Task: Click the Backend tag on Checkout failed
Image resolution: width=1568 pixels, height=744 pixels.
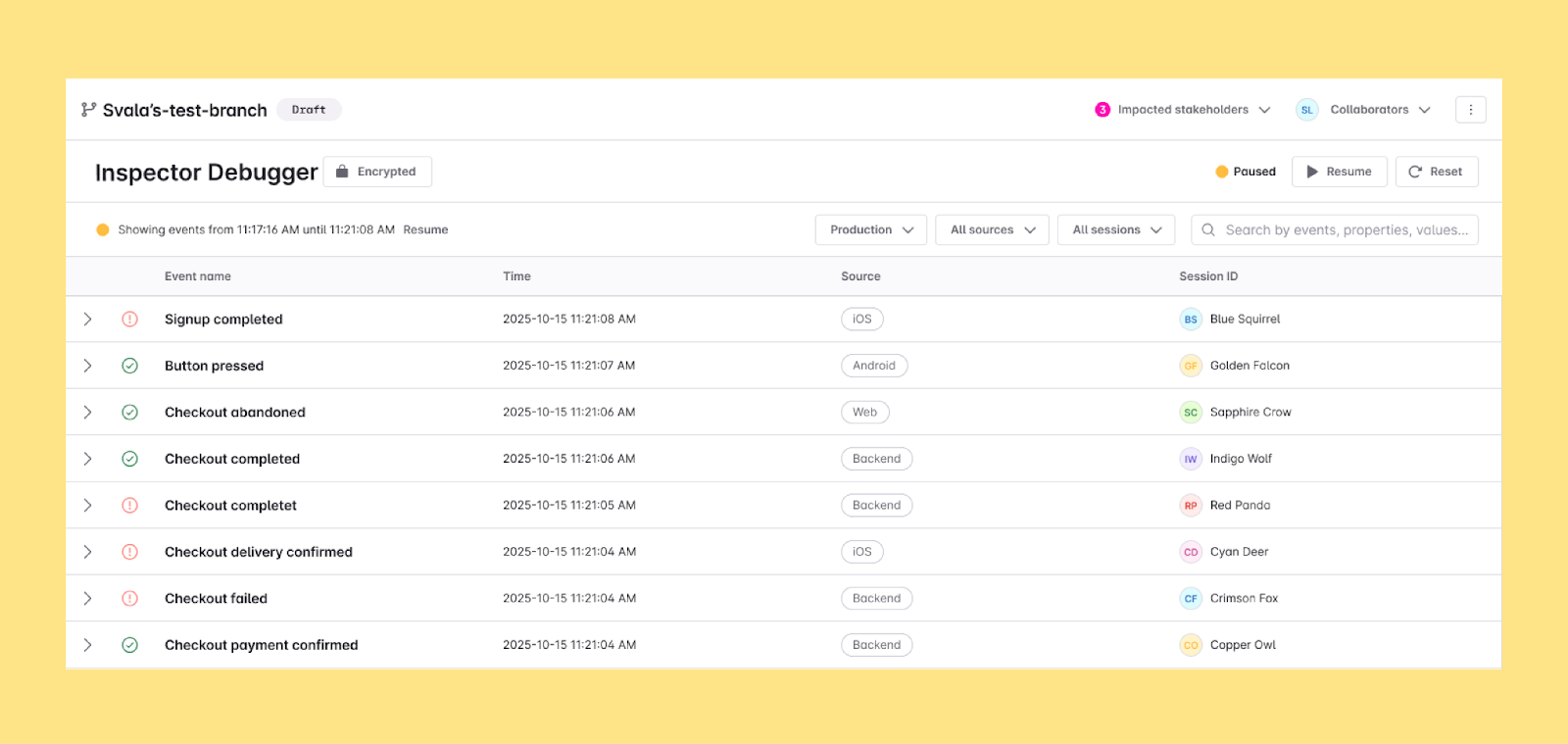Action: [x=876, y=599]
